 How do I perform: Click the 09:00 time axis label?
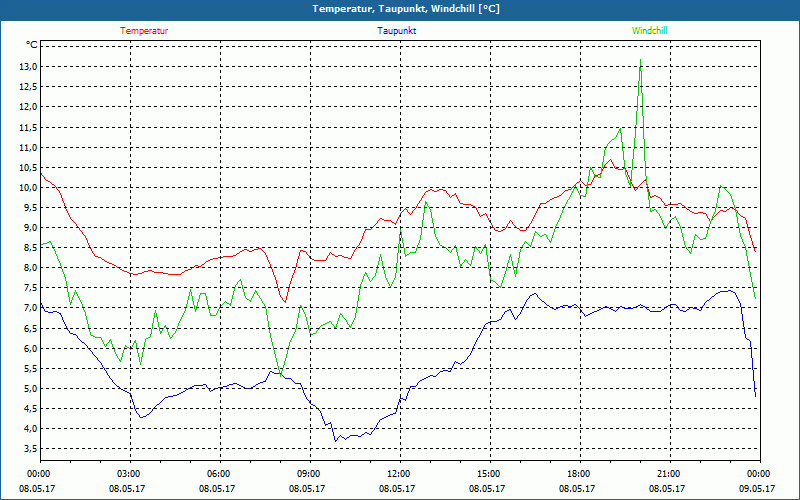click(x=310, y=474)
